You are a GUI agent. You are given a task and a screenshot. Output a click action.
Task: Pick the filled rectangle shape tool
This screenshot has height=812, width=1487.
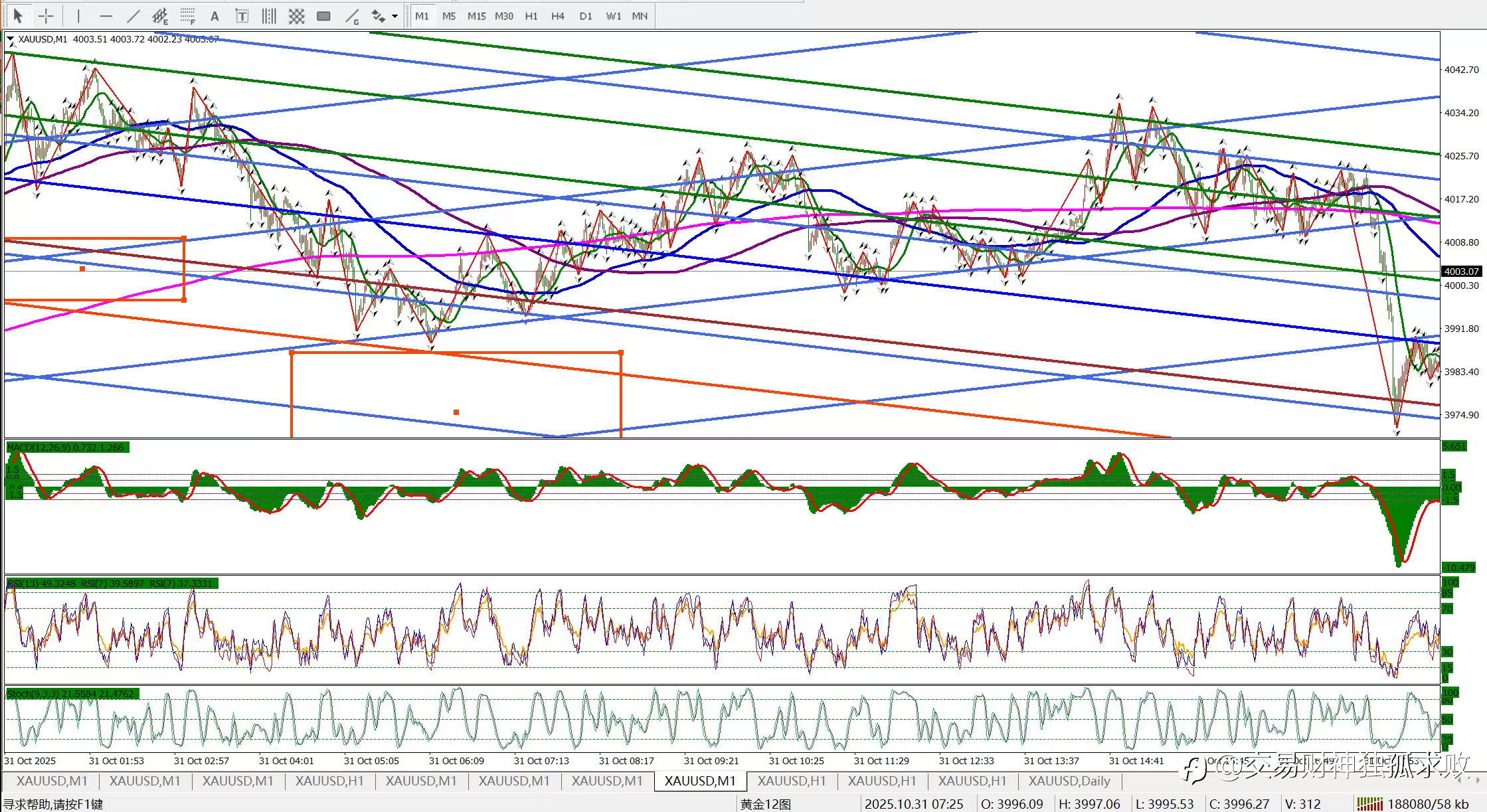click(323, 16)
